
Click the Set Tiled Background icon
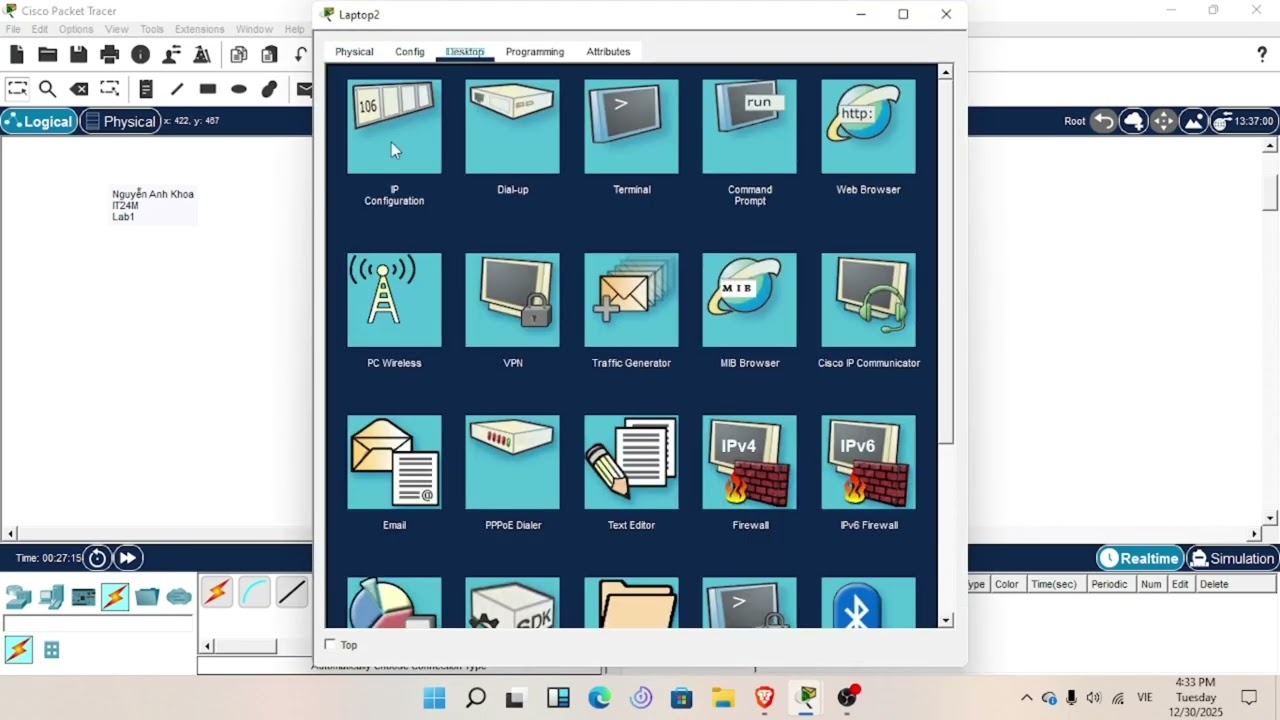tap(1194, 121)
